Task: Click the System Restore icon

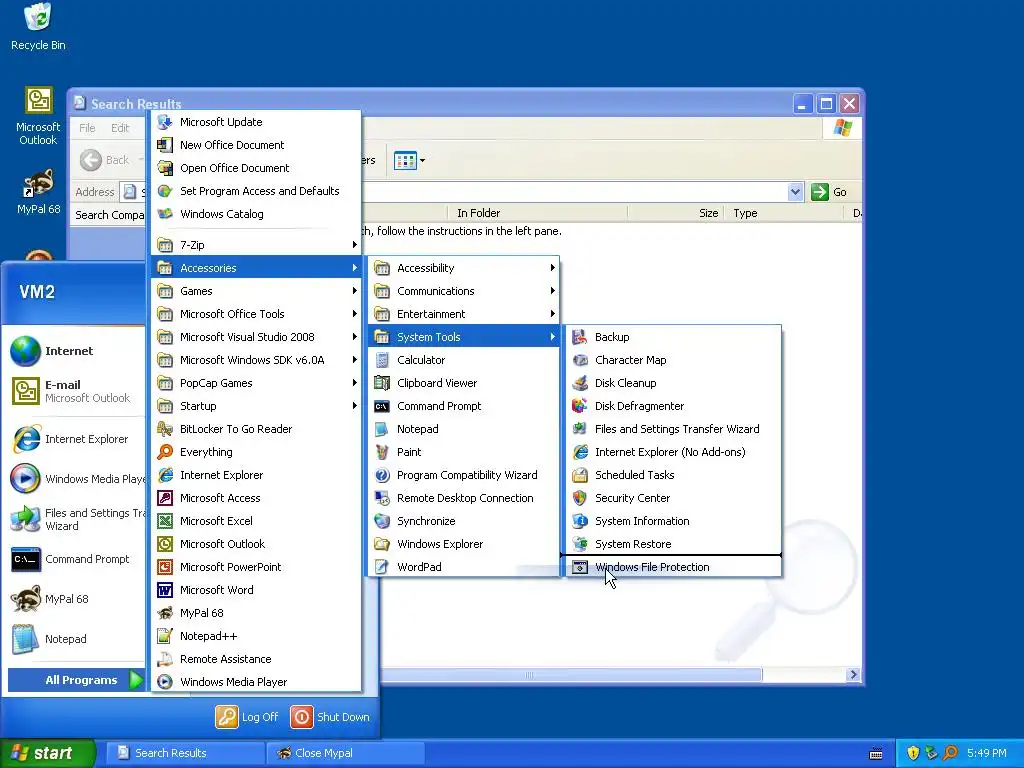Action: 580,544
